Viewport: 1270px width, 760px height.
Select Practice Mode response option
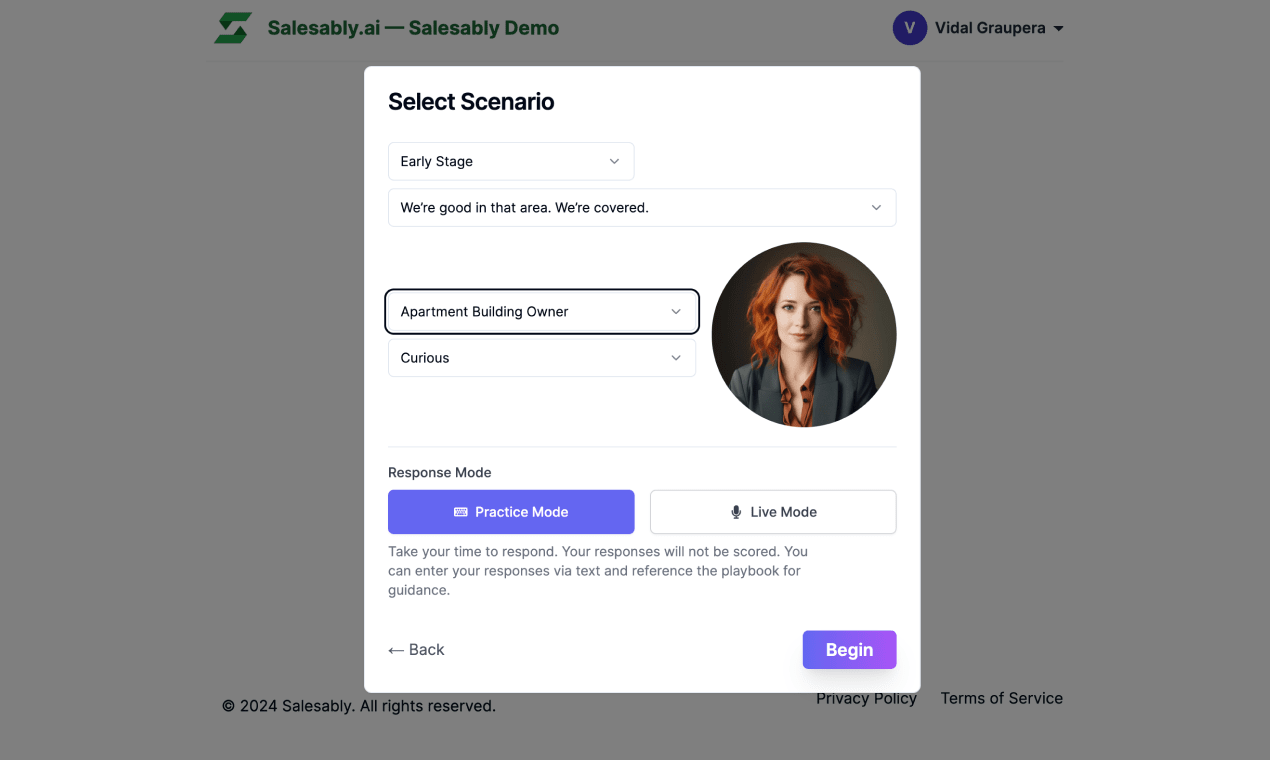coord(511,512)
